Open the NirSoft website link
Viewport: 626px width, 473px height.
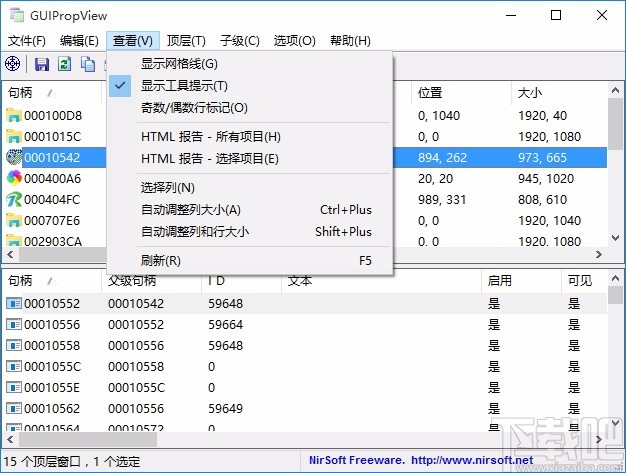pyautogui.click(x=421, y=460)
